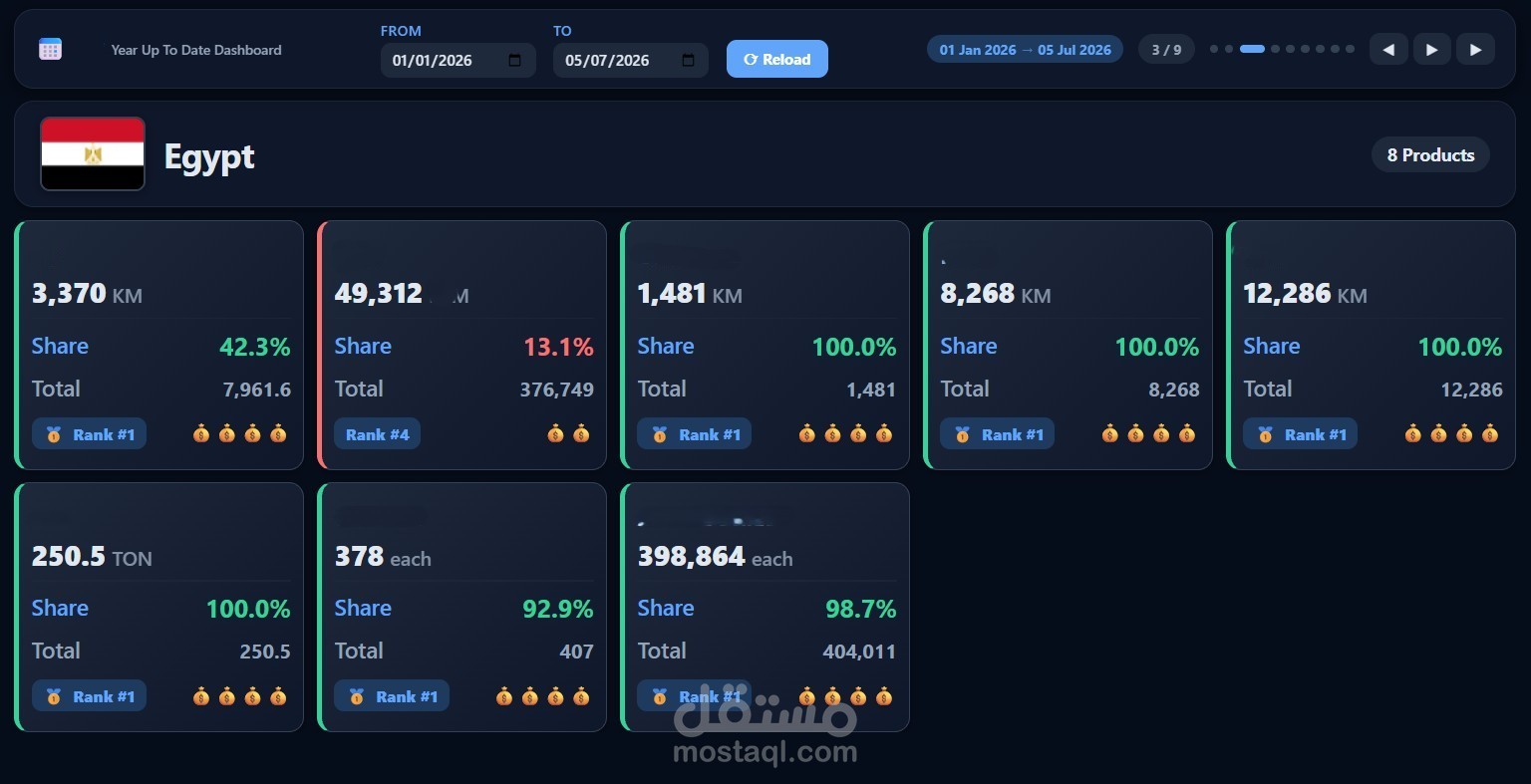Click the Egypt flag image
Screen dimensions: 1531x784
click(x=93, y=153)
